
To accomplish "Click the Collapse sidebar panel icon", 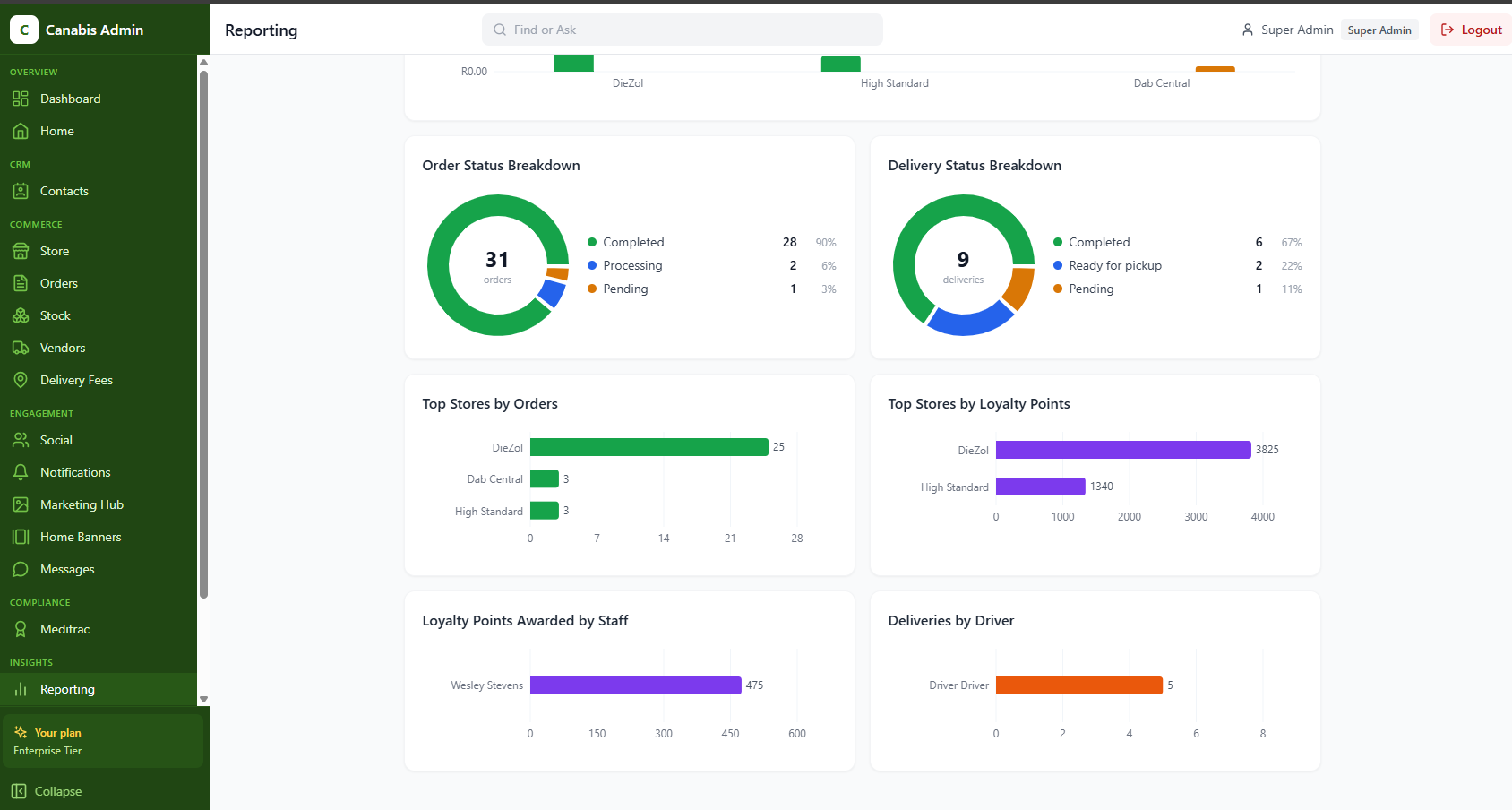I will tap(19, 791).
